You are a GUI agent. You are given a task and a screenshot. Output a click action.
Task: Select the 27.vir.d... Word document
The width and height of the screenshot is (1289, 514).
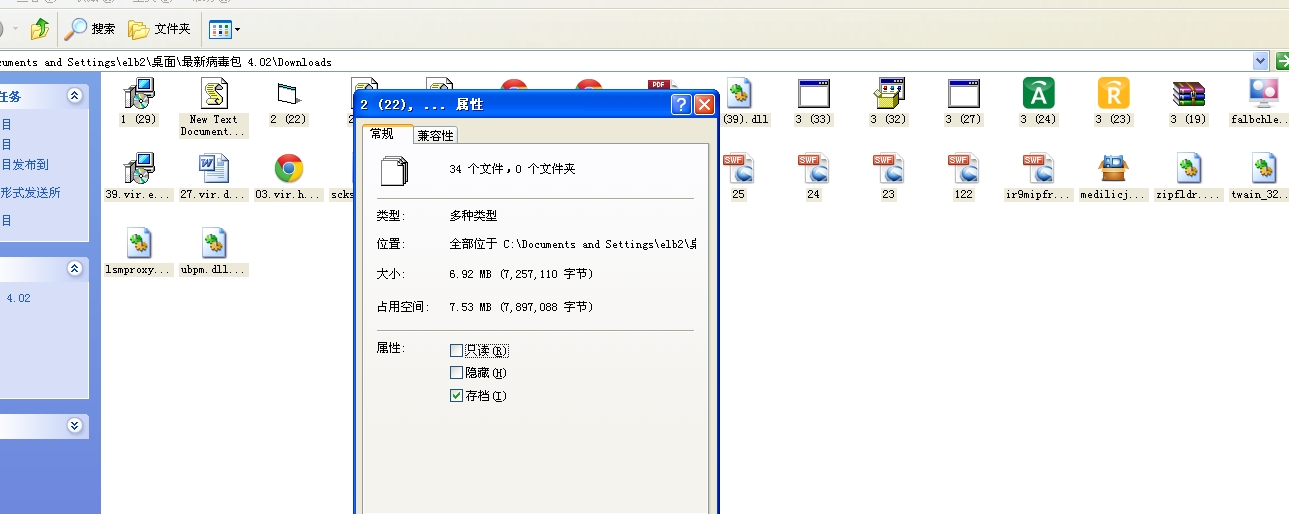point(213,170)
